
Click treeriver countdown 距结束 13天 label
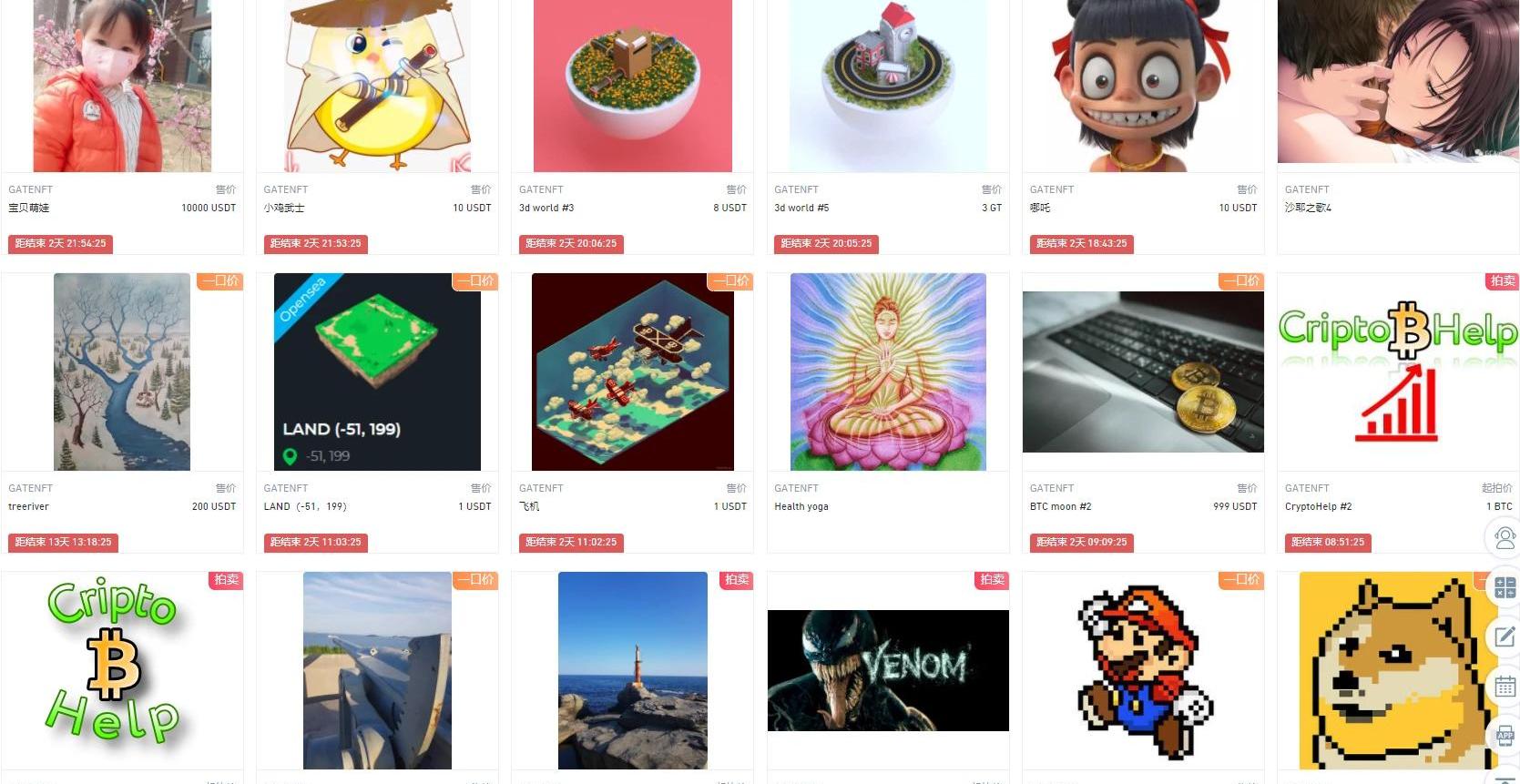coord(64,542)
